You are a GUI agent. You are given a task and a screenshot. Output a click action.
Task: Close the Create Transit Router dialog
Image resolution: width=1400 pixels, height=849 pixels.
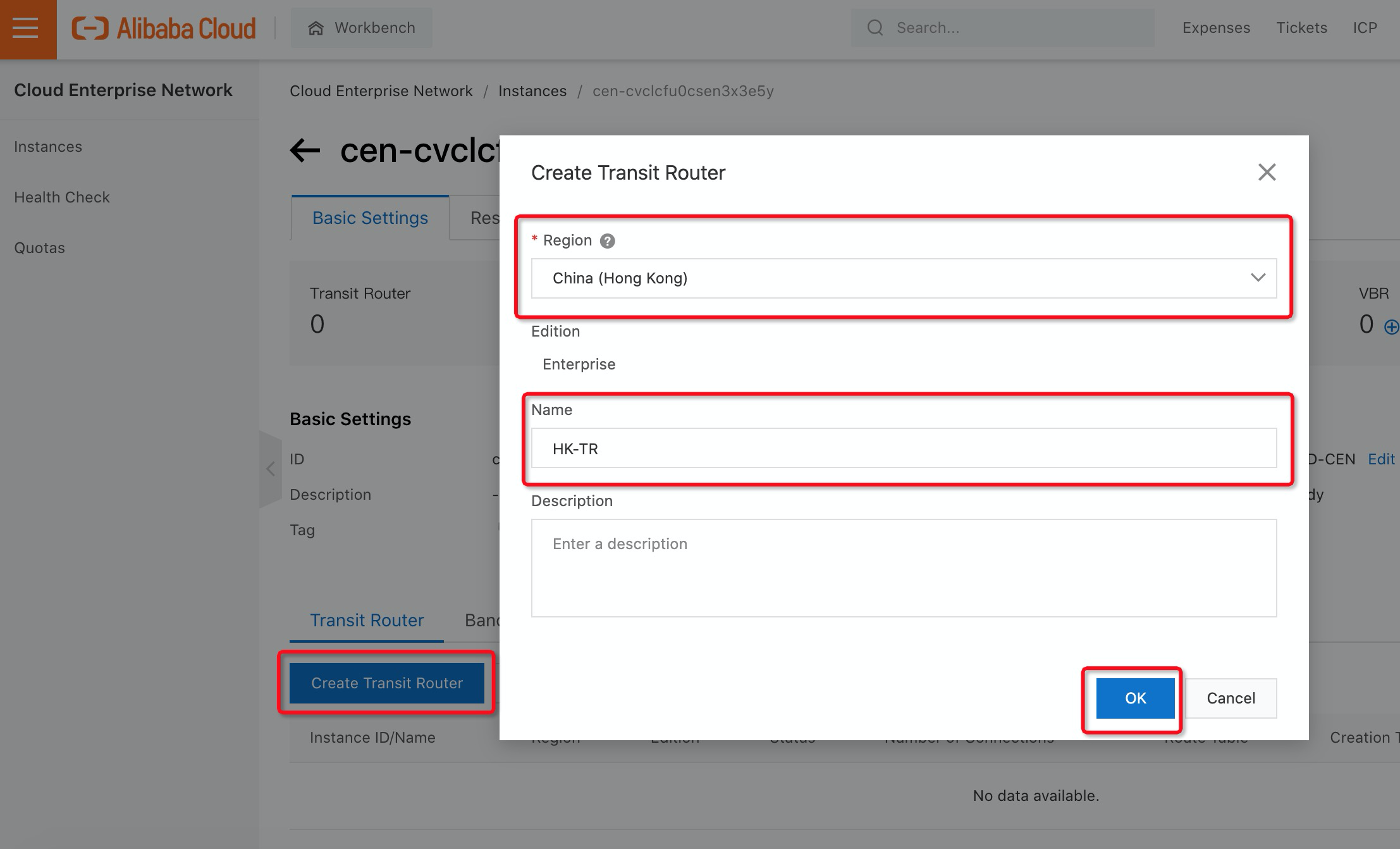(1267, 172)
